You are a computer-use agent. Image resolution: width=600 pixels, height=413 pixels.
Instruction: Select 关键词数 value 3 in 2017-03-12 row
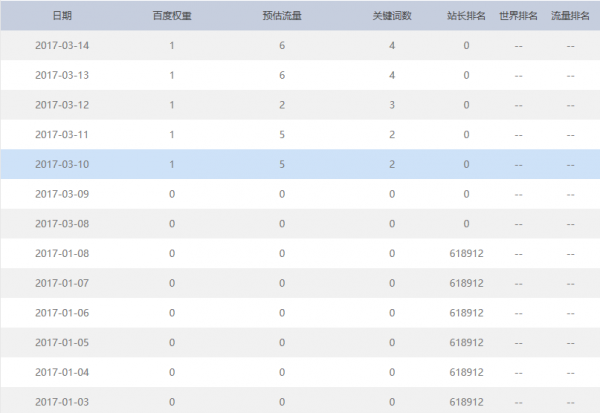[392, 105]
